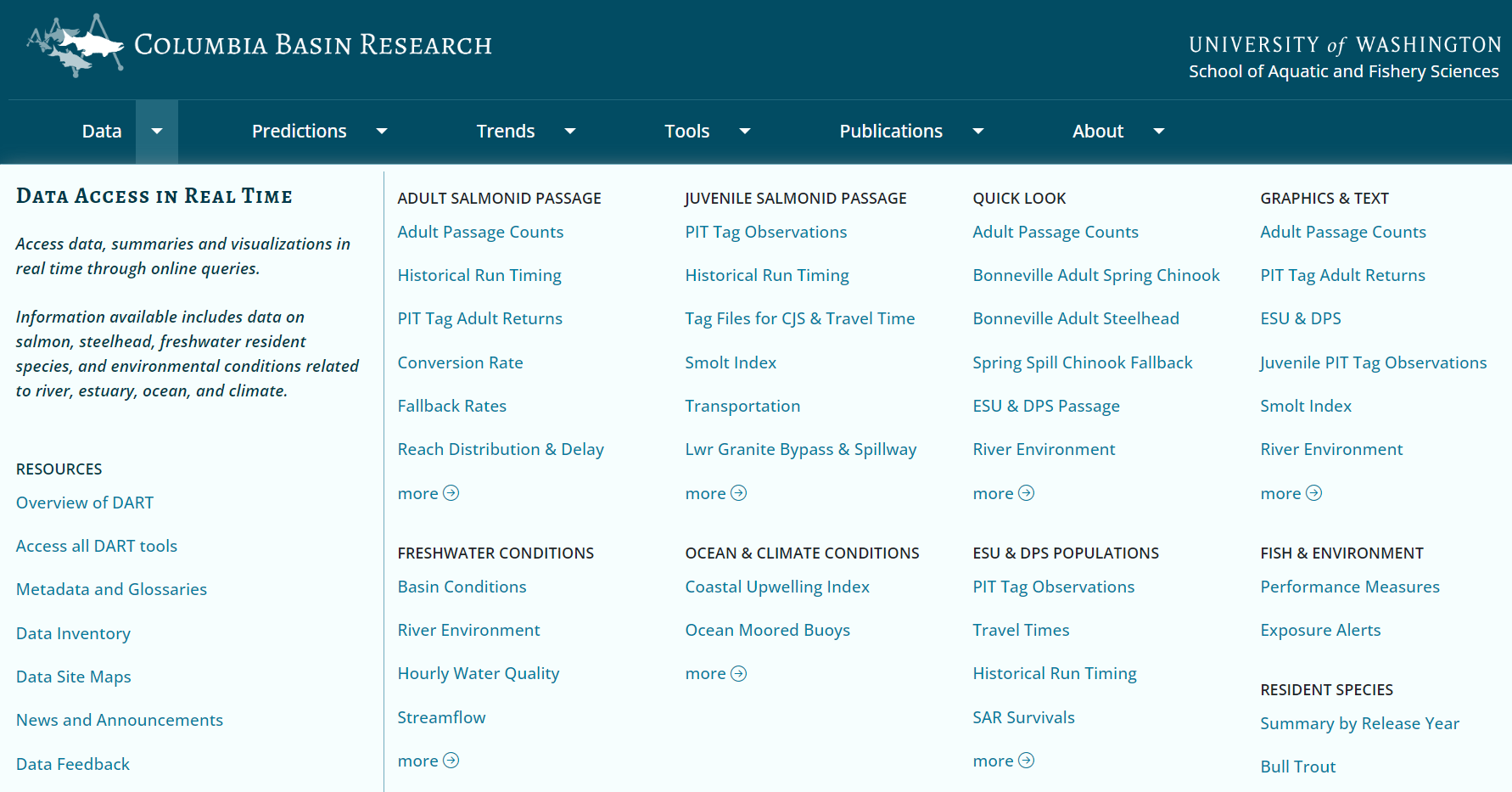
Task: Open Lwr Granite Bypass & Spillway link
Action: (801, 449)
